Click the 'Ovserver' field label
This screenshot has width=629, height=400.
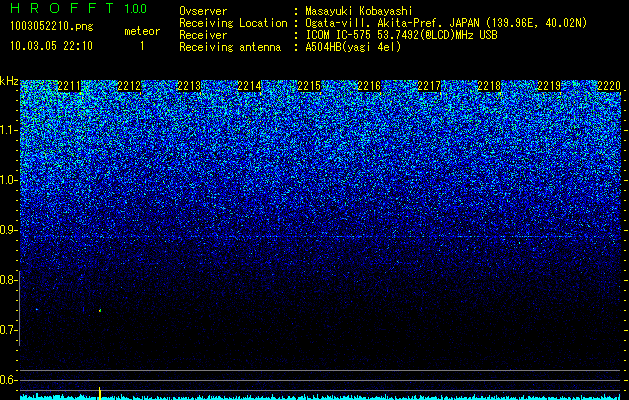point(203,11)
